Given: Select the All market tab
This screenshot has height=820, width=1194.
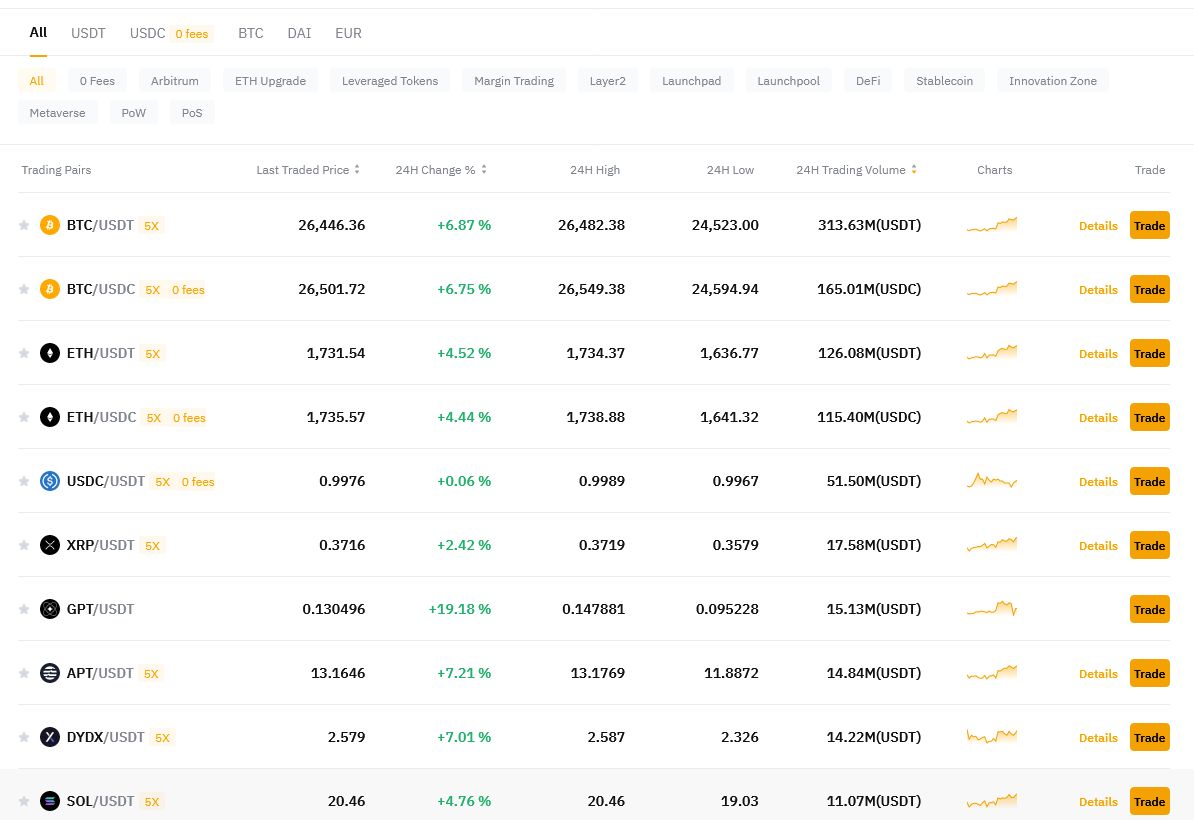Looking at the screenshot, I should pyautogui.click(x=38, y=33).
